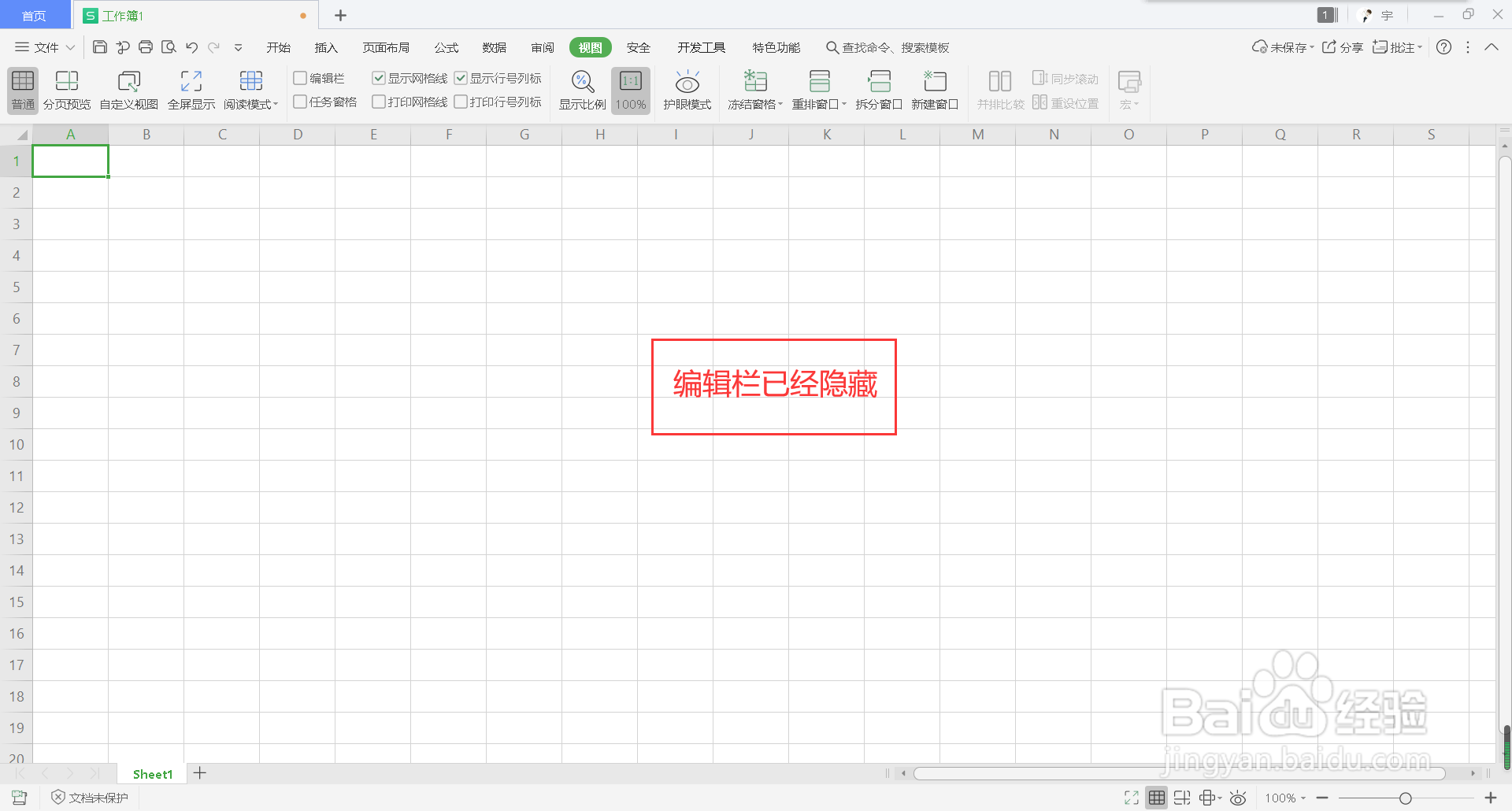Open Page Break Preview (分页预览)
Image resolution: width=1512 pixels, height=811 pixels.
[x=67, y=91]
